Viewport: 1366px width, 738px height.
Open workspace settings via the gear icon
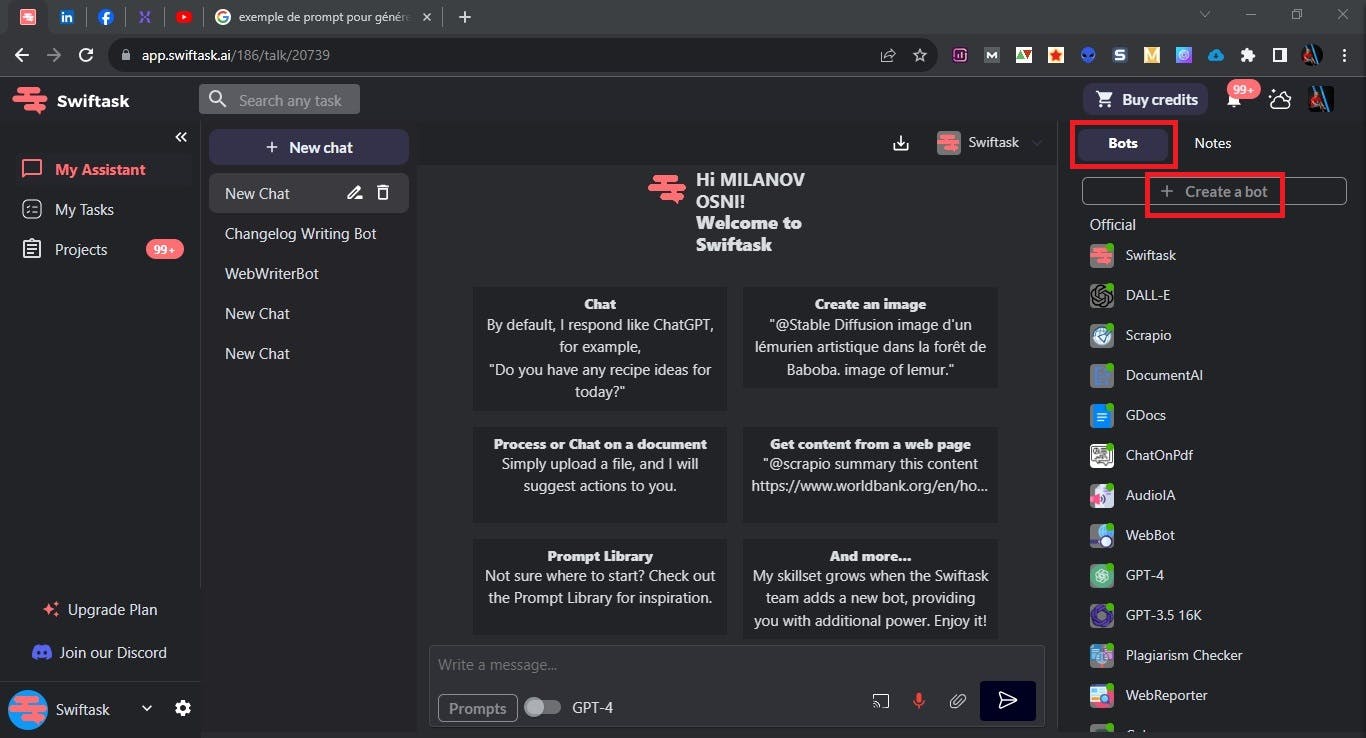pyautogui.click(x=183, y=708)
